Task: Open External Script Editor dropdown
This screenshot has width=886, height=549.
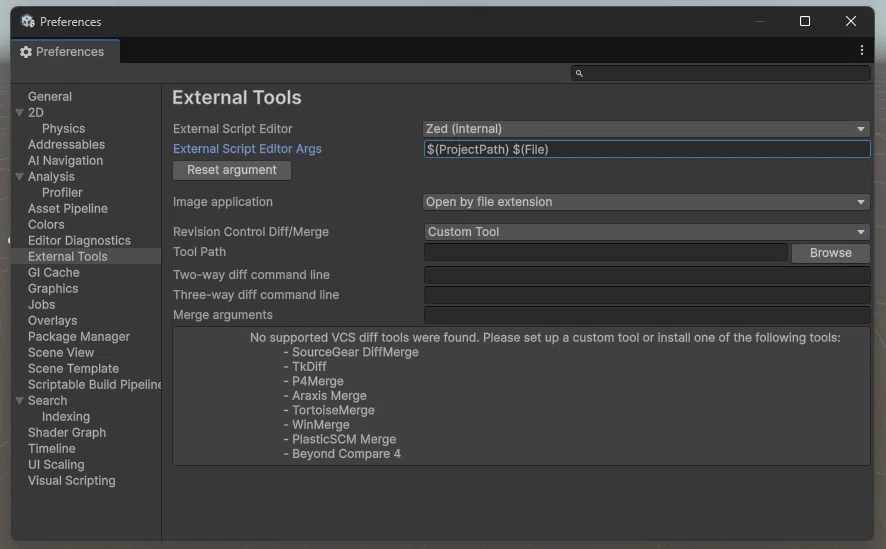Action: coord(646,129)
